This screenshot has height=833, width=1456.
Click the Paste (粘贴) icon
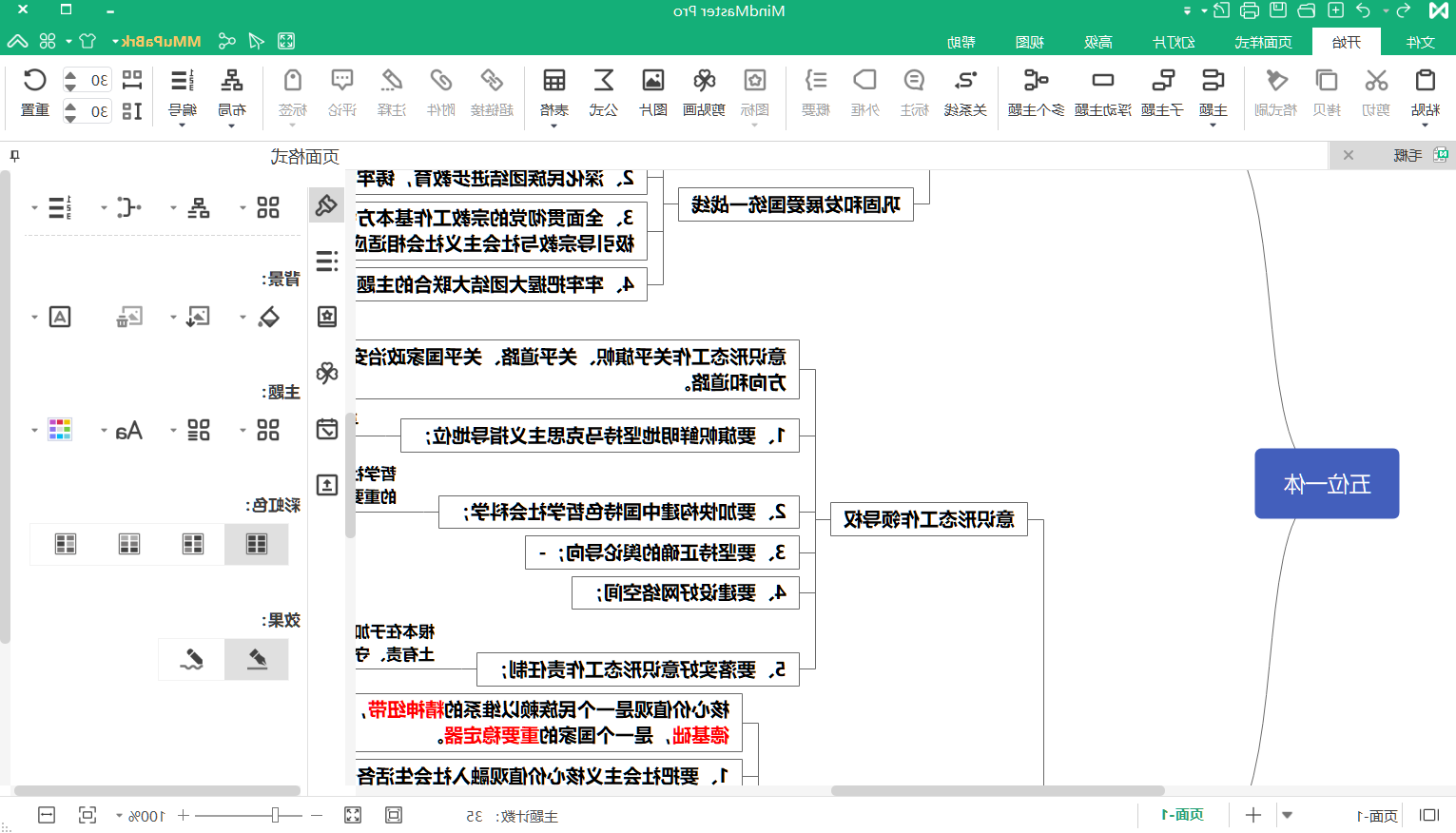point(1425,81)
